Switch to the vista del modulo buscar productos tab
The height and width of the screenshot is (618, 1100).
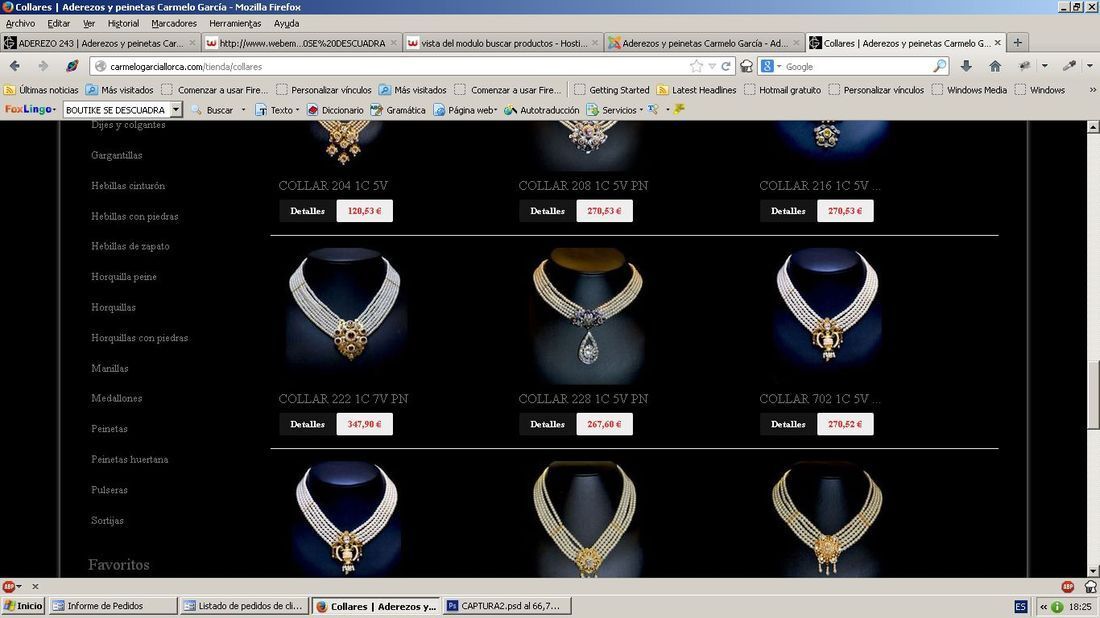click(x=502, y=43)
